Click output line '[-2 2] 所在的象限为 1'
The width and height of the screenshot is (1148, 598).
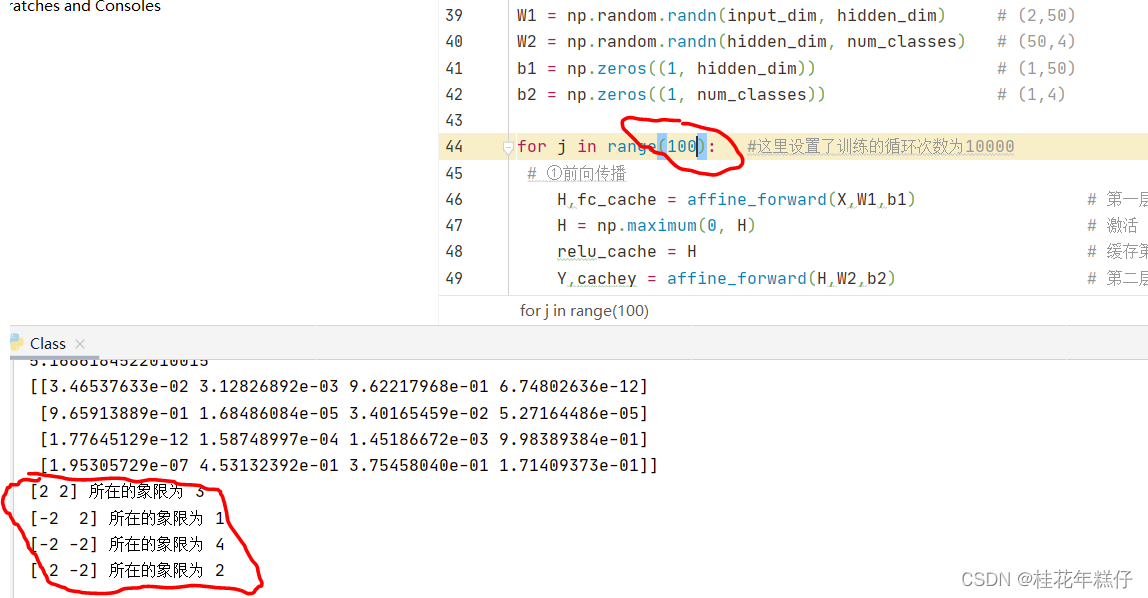point(127,518)
